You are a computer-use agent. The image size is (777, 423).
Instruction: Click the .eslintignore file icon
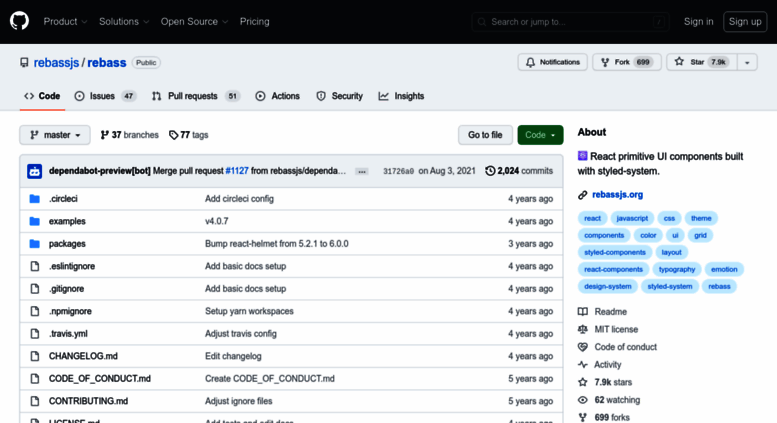(35, 266)
